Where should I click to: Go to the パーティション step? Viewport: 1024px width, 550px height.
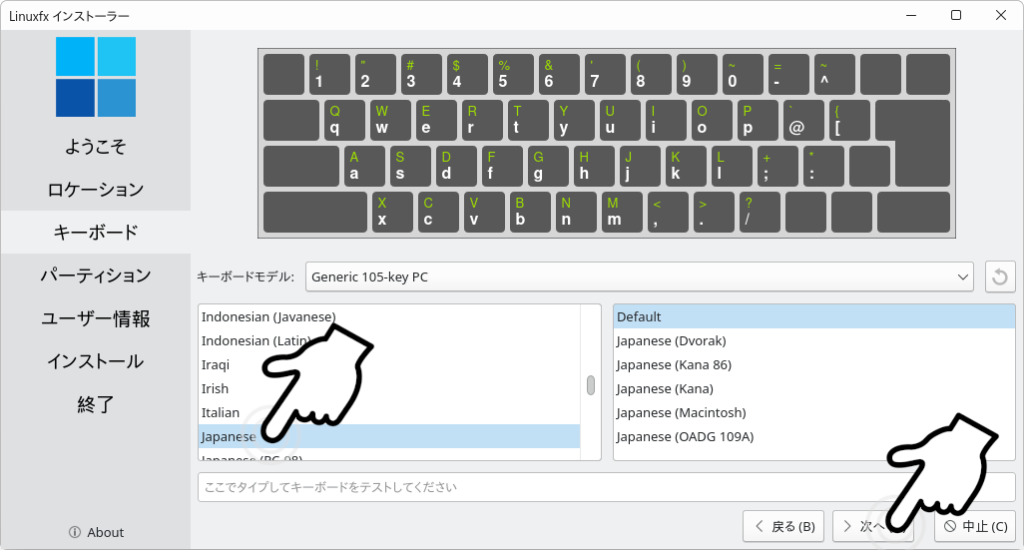coord(95,276)
